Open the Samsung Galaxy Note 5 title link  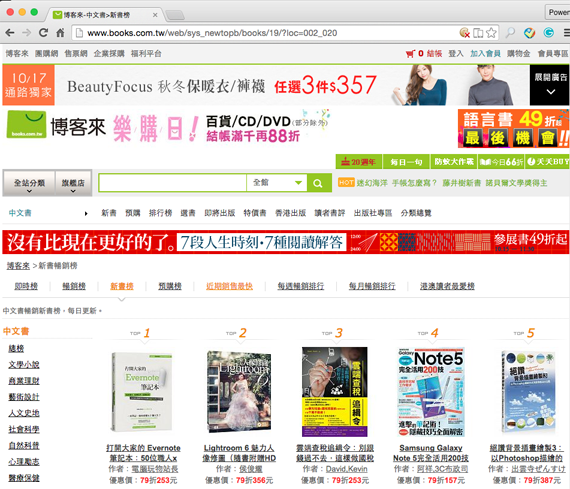click(x=431, y=453)
